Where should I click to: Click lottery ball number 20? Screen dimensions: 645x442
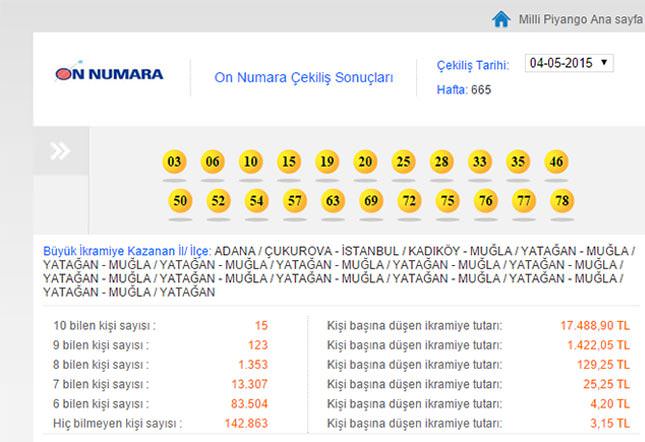pos(365,162)
